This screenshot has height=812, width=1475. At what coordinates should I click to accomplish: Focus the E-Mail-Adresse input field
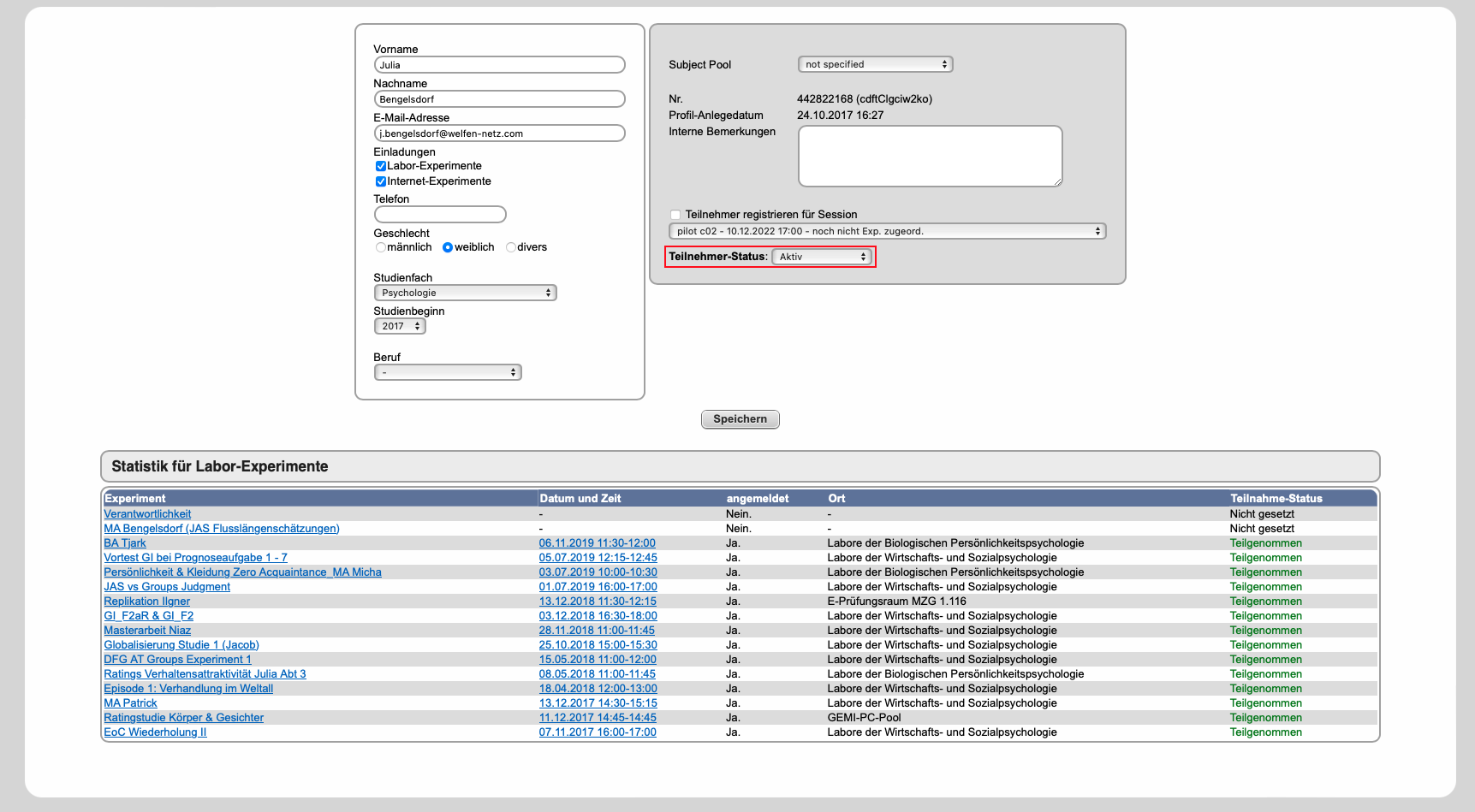499,133
